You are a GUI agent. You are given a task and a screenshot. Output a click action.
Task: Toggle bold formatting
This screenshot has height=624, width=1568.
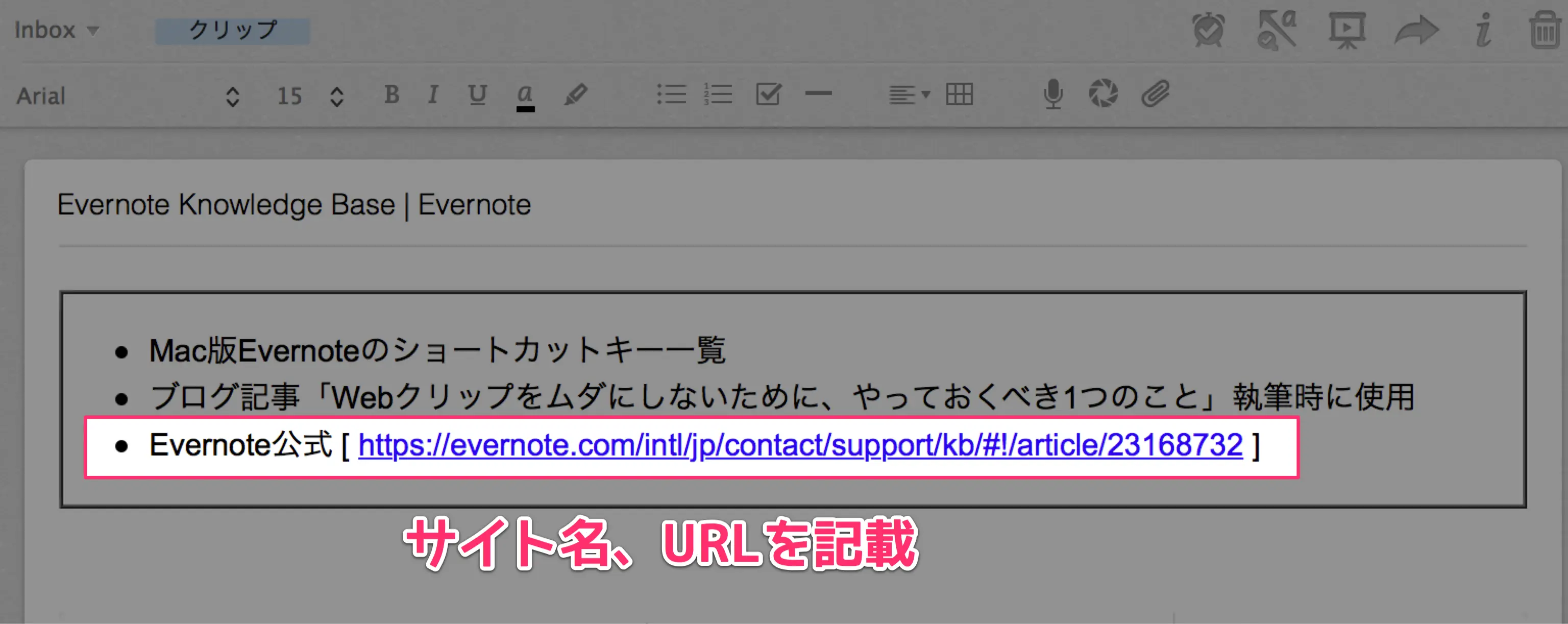(x=391, y=94)
